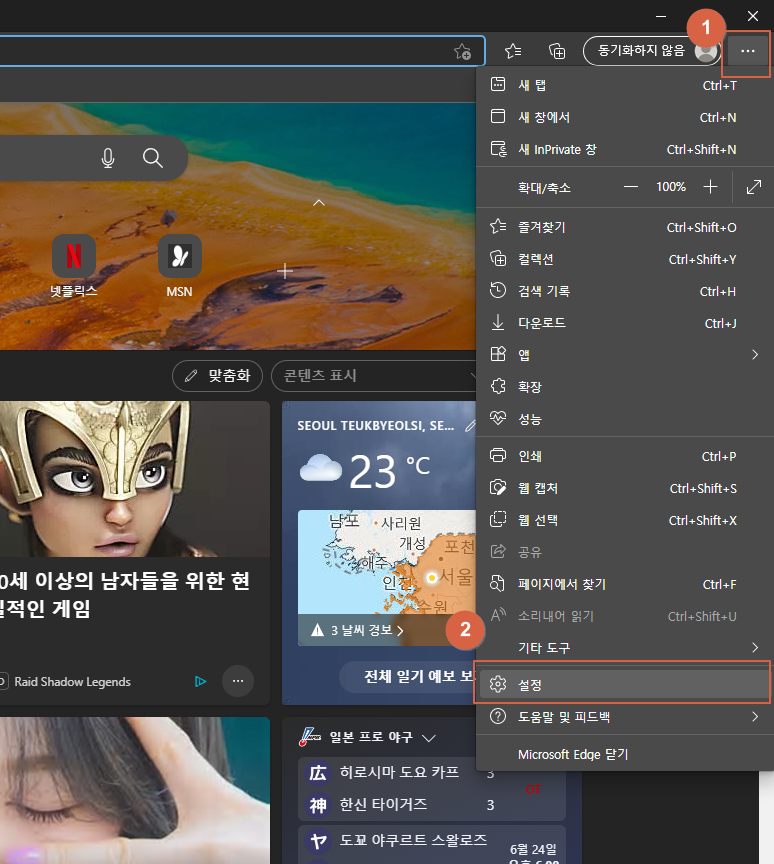This screenshot has height=864, width=774.
Task: Click the 100% zoom level value
Action: pos(670,187)
